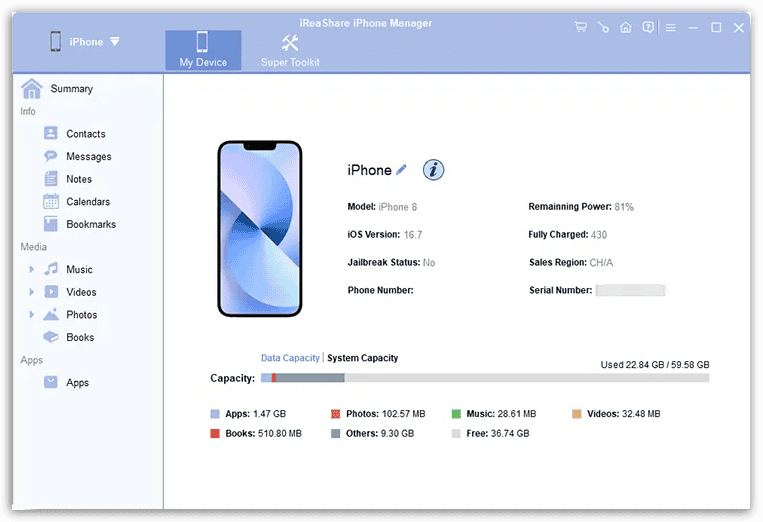Open Contacts in the sidebar
Viewport: 763px width, 522px height.
click(x=86, y=133)
